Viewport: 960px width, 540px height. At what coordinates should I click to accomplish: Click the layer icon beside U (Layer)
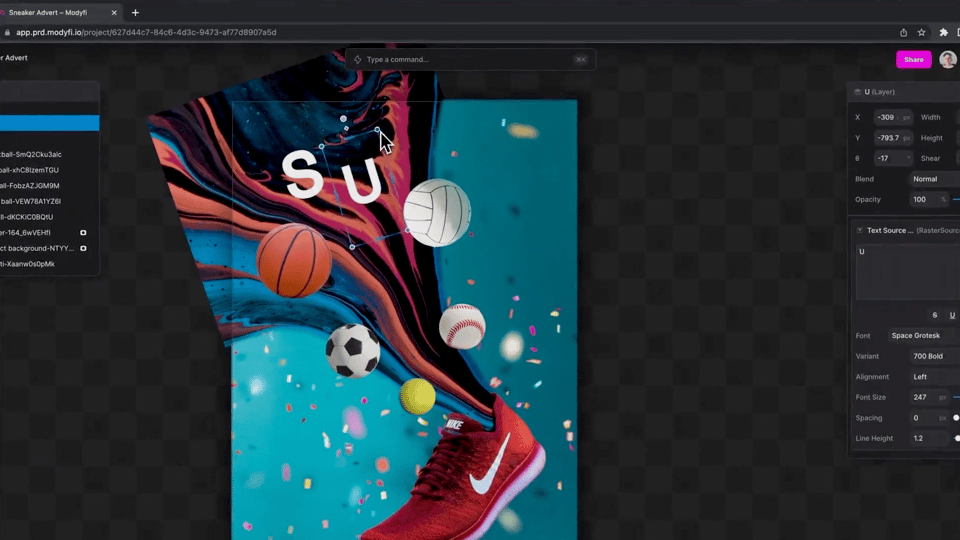click(857, 92)
